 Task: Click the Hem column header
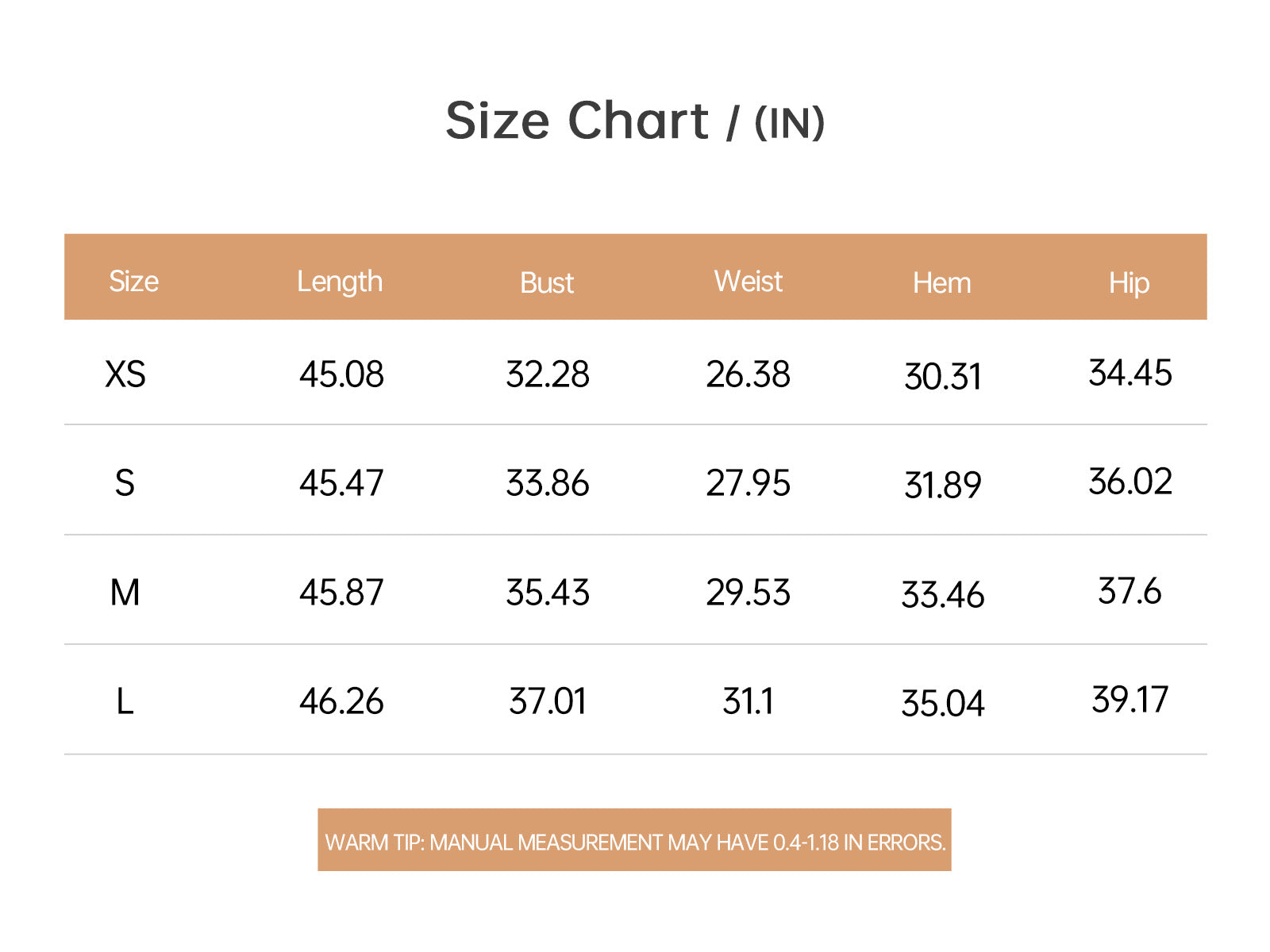(941, 283)
